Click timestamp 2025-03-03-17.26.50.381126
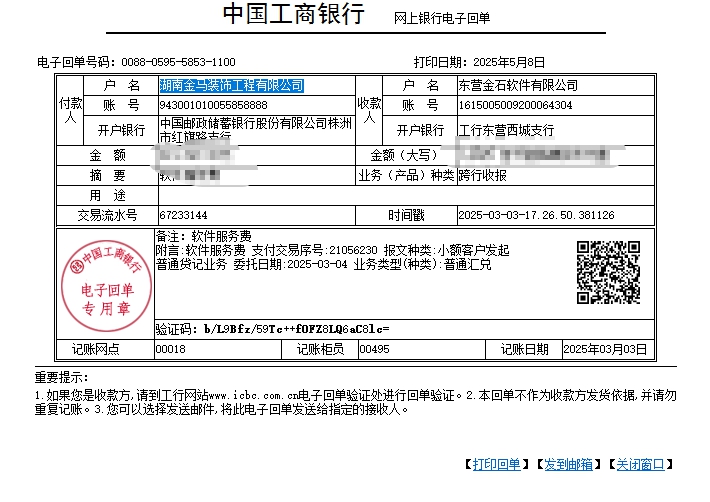Image resolution: width=710 pixels, height=502 pixels. click(536, 215)
